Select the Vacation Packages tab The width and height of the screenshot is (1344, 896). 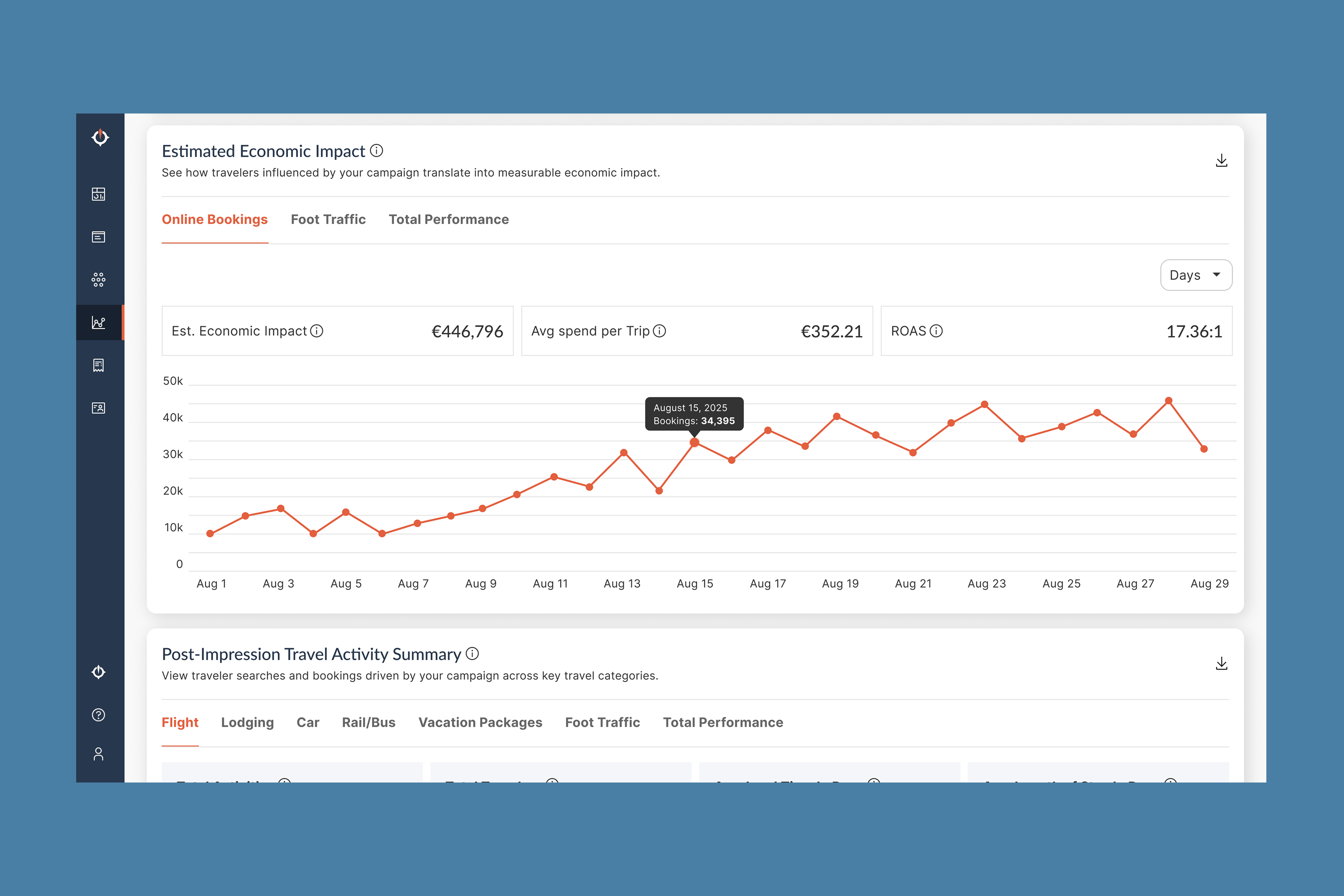480,722
